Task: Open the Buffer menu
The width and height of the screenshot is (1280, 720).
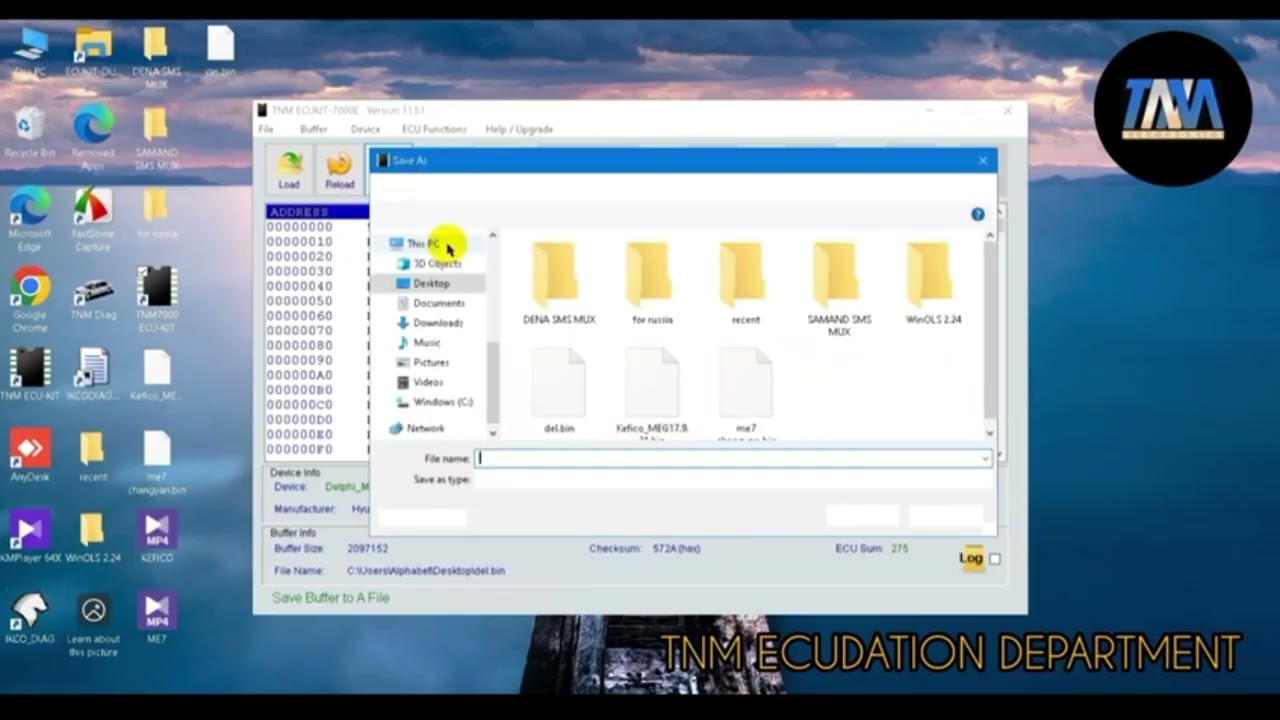Action: (x=313, y=129)
